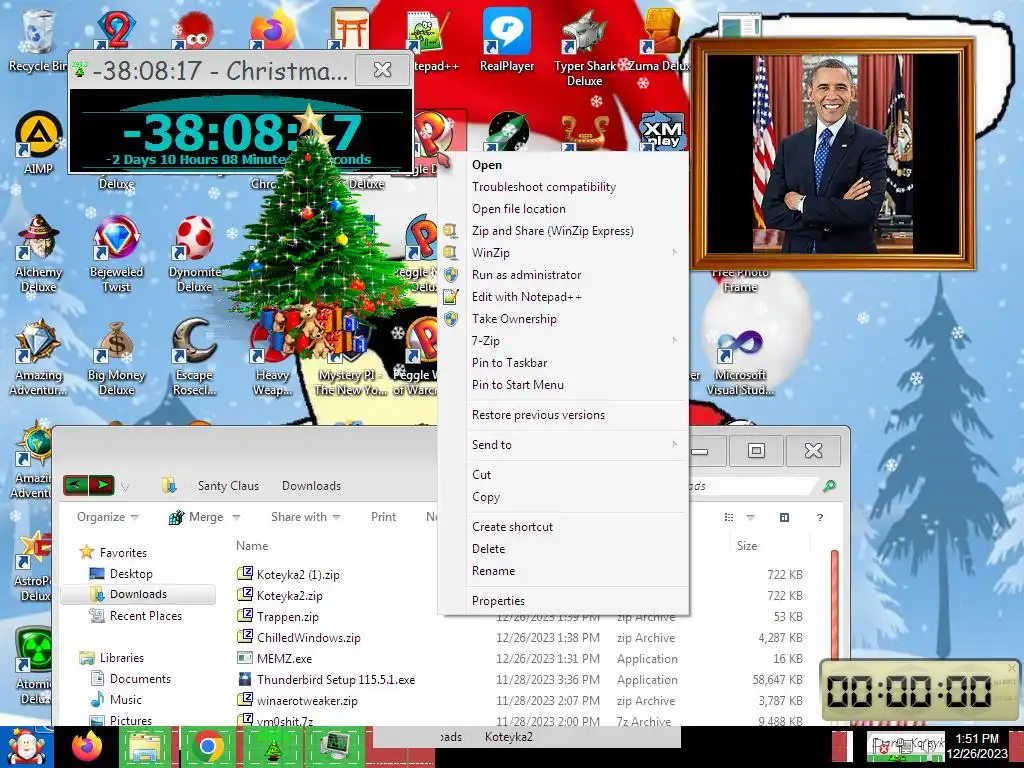Launch the AIMP desktop shortcut
This screenshot has height=768, width=1024.
click(38, 144)
